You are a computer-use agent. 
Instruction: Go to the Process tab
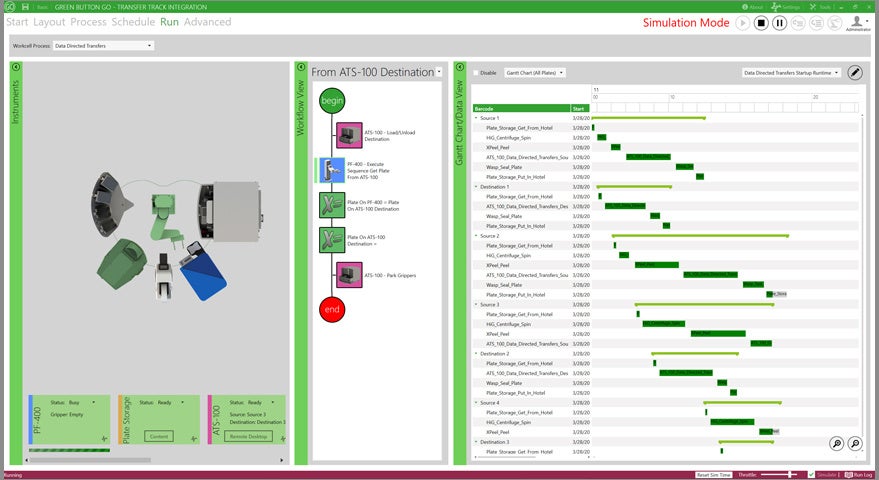tap(88, 22)
